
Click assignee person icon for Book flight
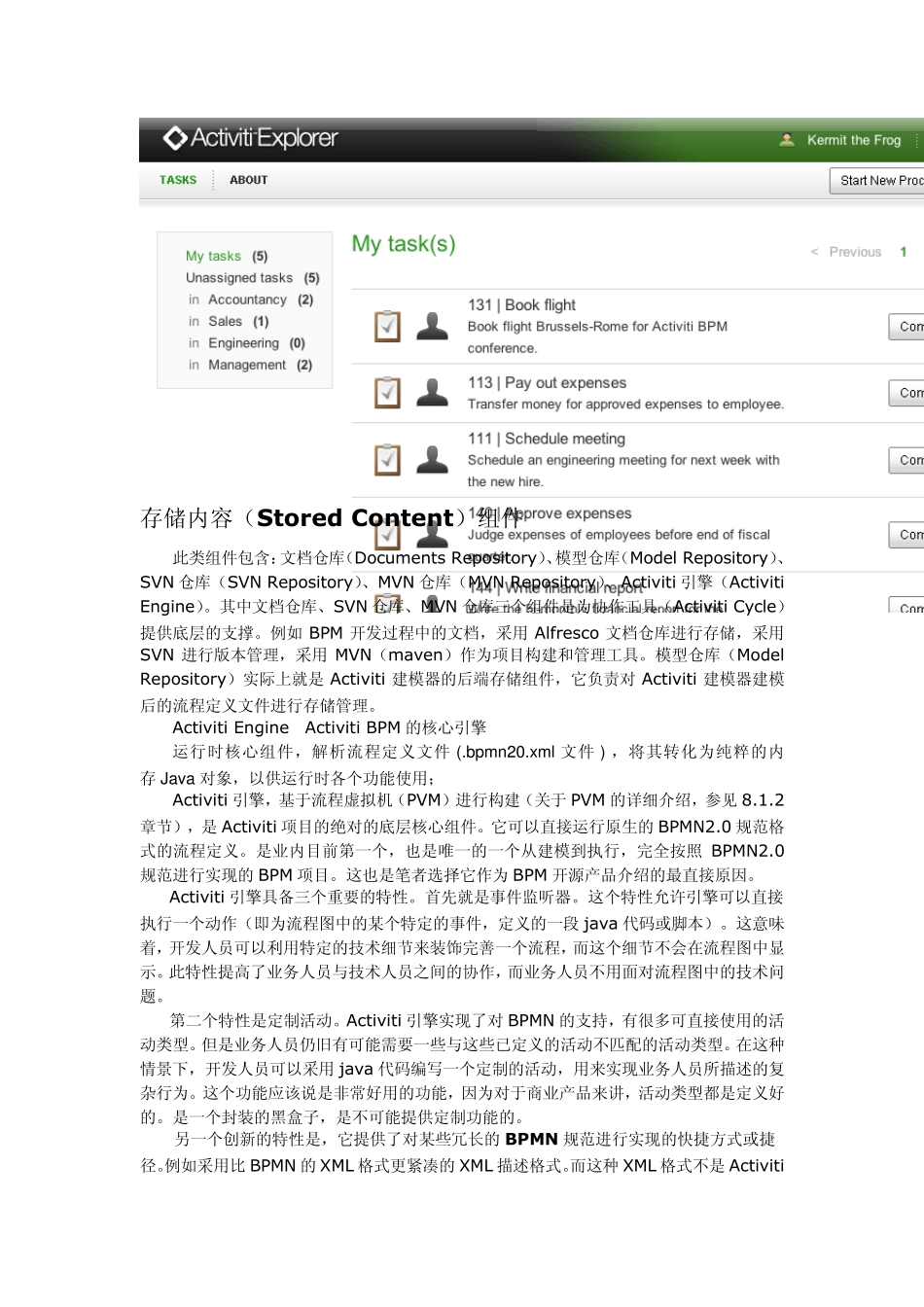pyautogui.click(x=433, y=326)
